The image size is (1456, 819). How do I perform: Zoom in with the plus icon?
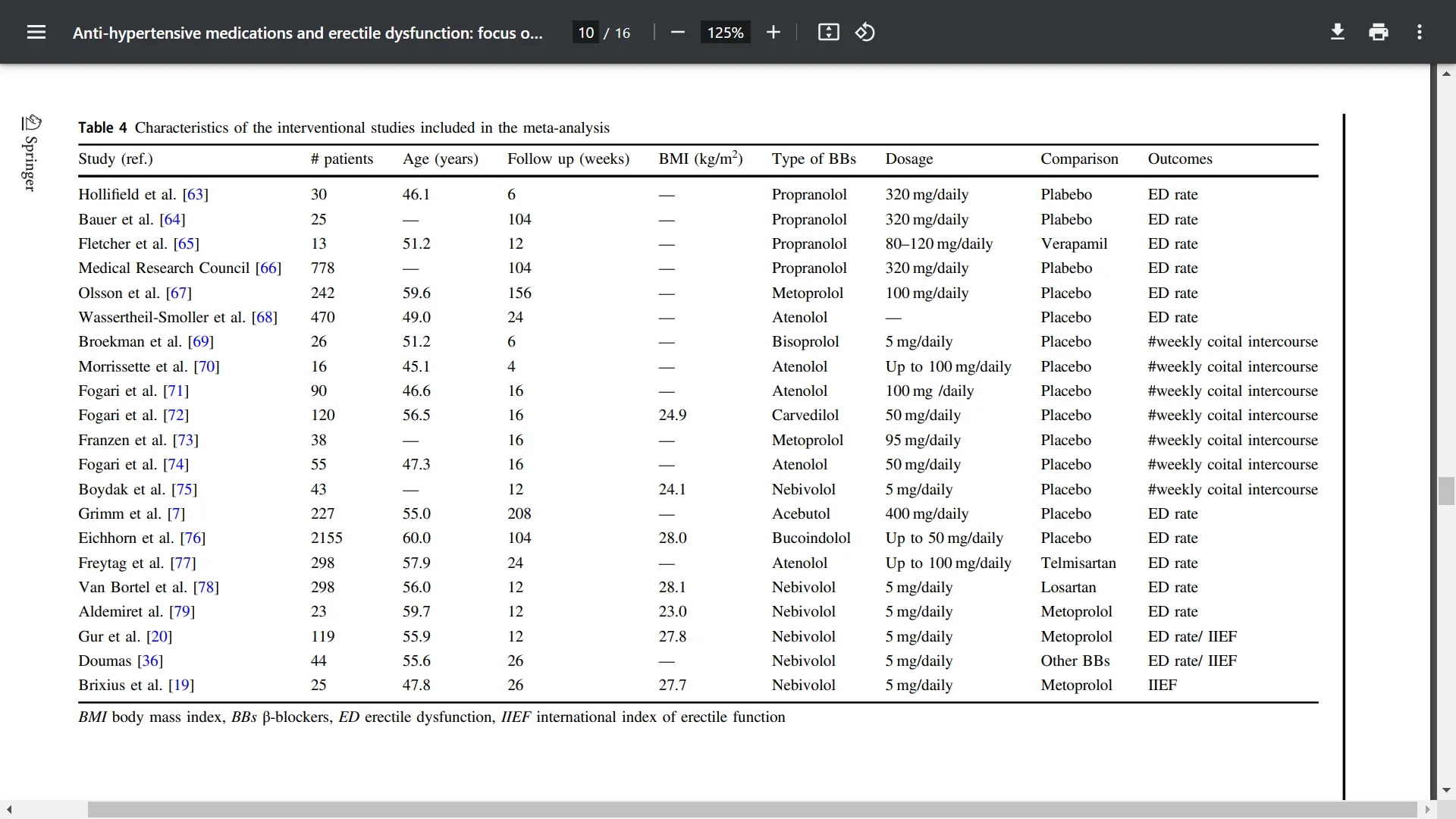tap(773, 32)
